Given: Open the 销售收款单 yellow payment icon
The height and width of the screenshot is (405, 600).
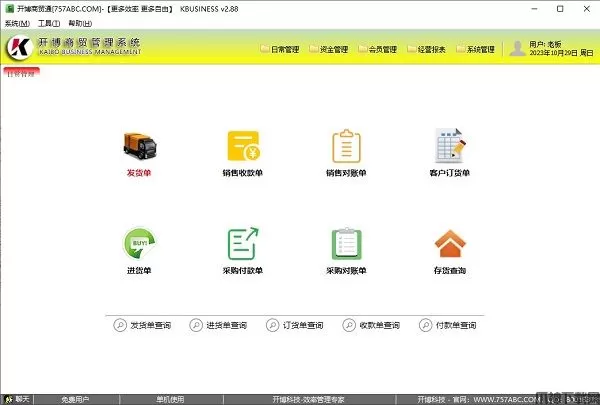Looking at the screenshot, I should (x=243, y=146).
